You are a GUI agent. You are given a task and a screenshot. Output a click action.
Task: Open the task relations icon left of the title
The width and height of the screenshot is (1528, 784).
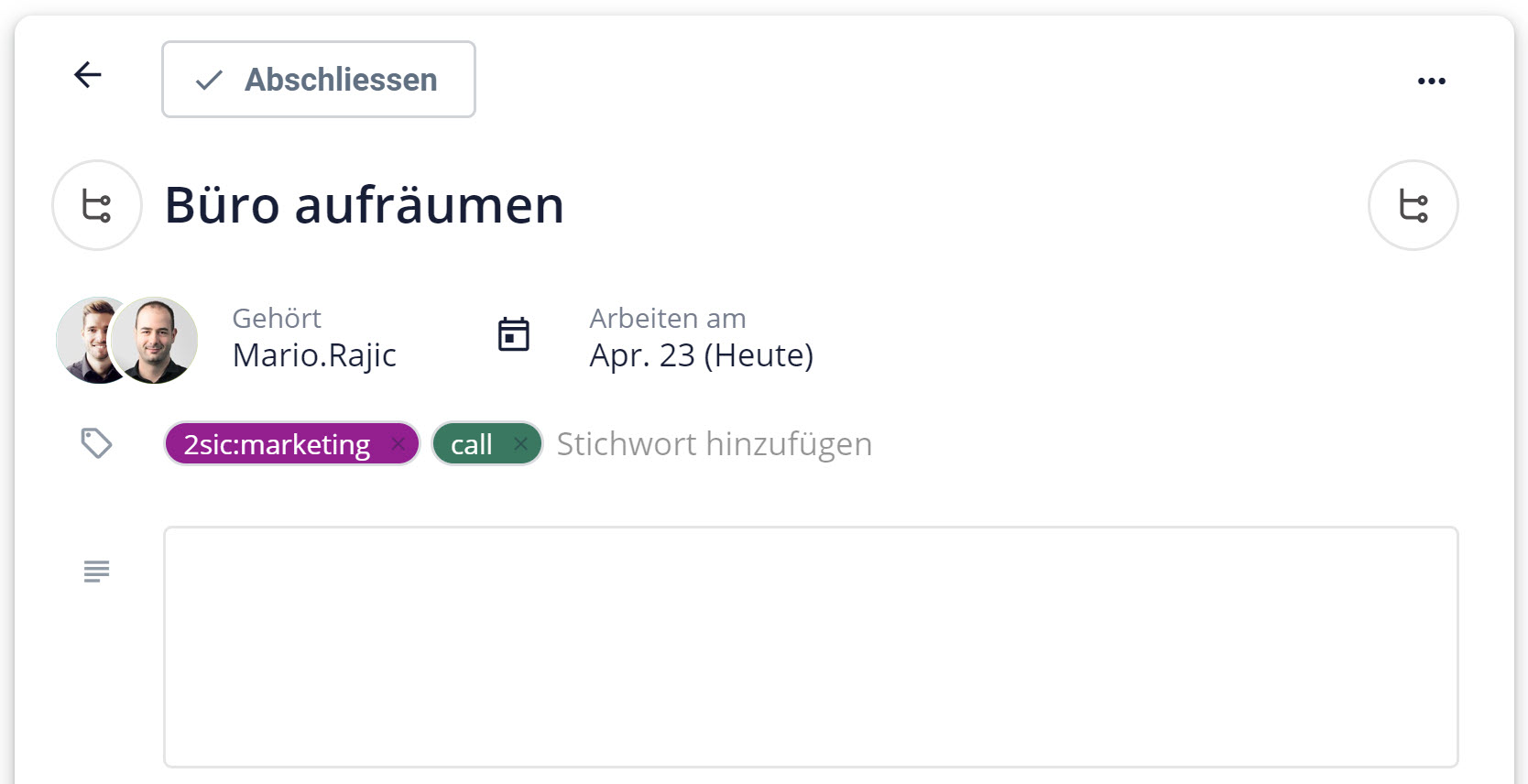(96, 204)
